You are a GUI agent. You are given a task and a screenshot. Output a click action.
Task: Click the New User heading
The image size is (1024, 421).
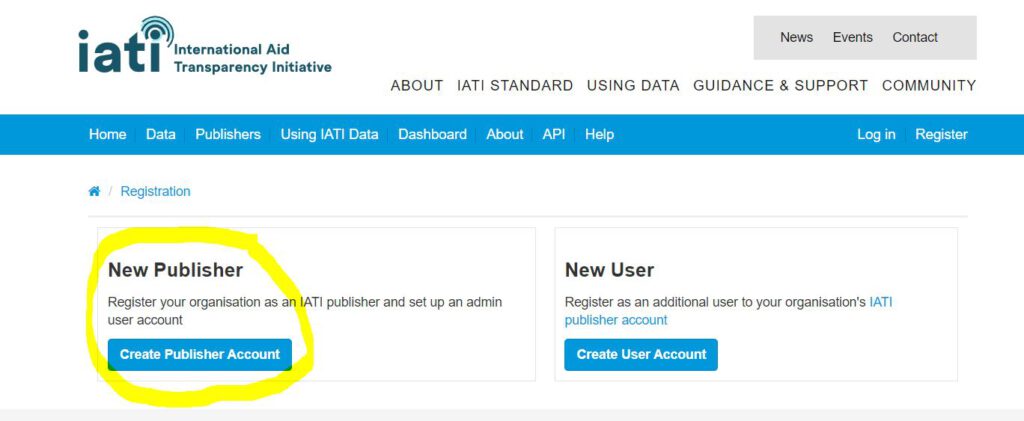point(609,270)
